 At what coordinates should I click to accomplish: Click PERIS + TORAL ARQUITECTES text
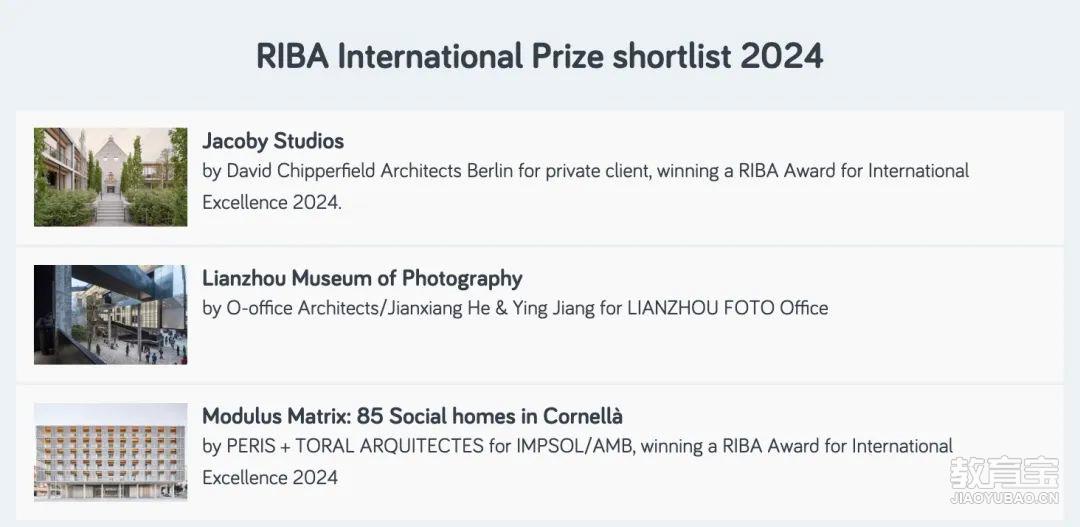tap(355, 446)
